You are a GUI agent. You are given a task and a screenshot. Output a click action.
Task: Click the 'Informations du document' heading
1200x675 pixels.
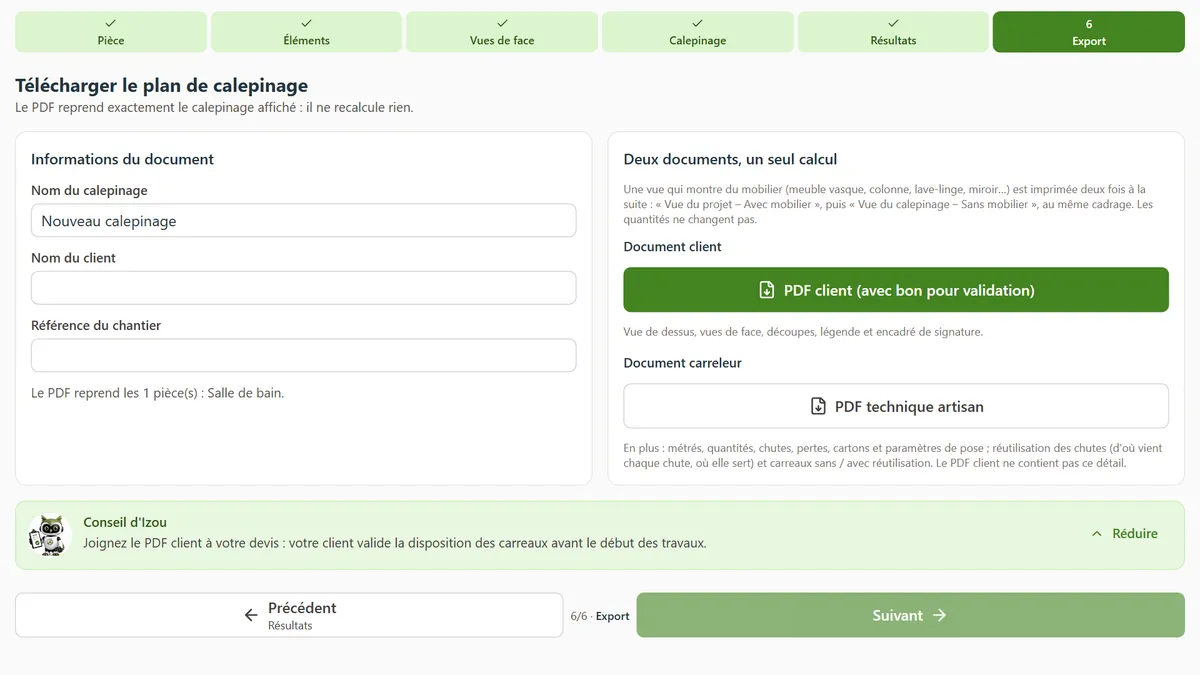tap(122, 159)
